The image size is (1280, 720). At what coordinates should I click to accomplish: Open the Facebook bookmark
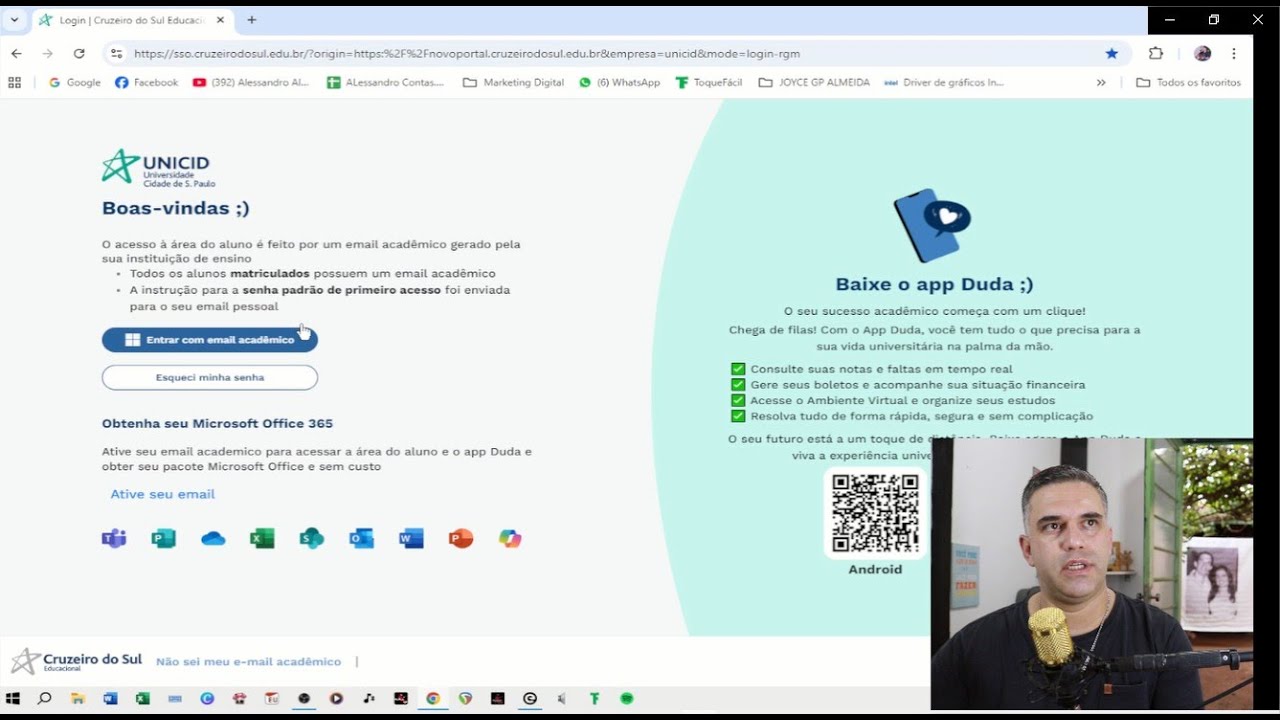[146, 82]
